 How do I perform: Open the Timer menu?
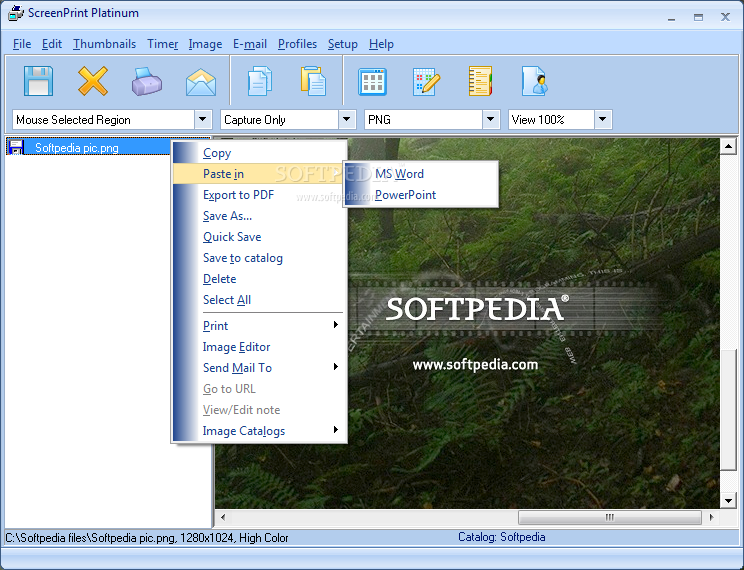(x=163, y=44)
